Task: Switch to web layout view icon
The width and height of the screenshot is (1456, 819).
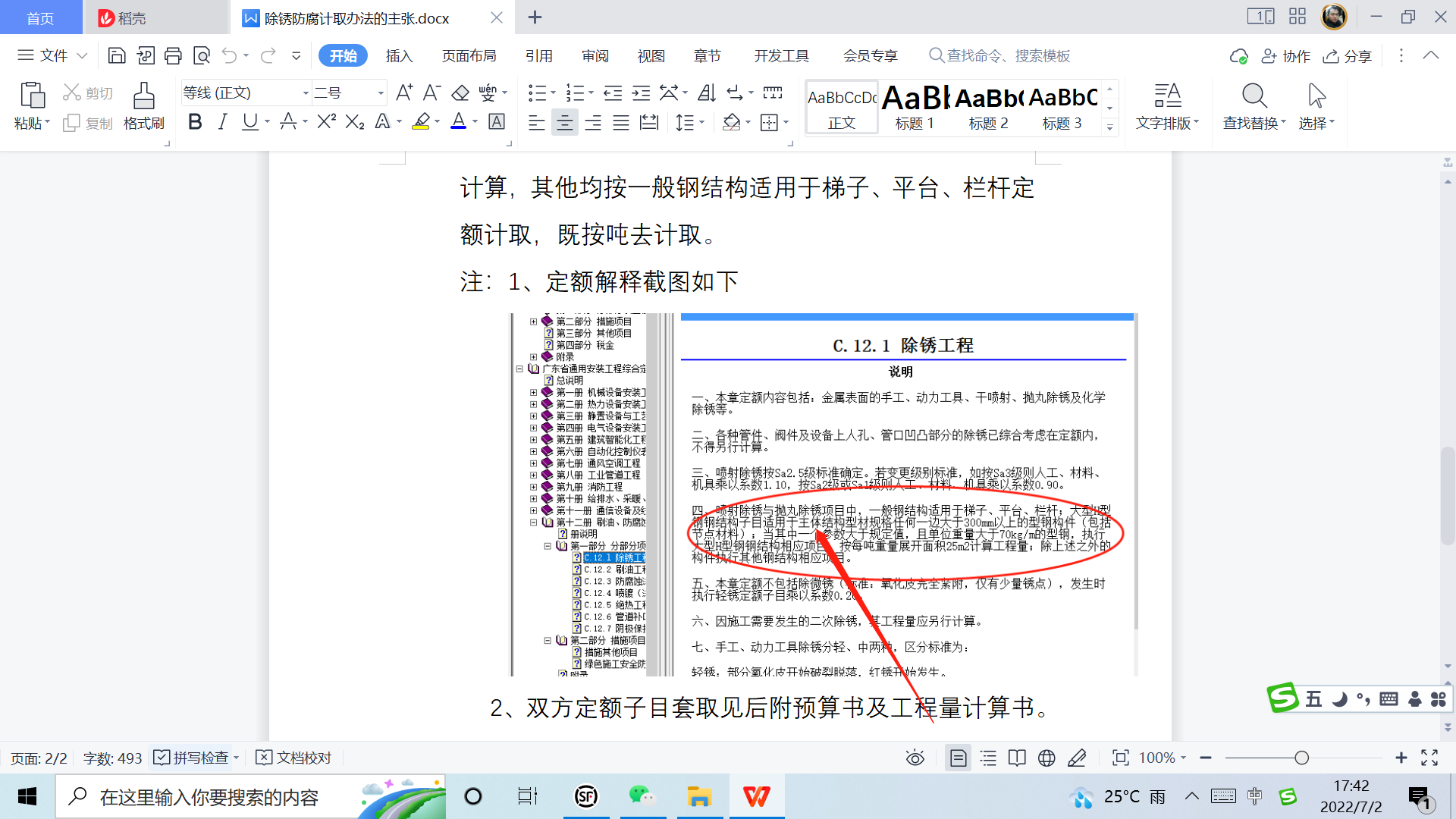Action: (x=1046, y=758)
